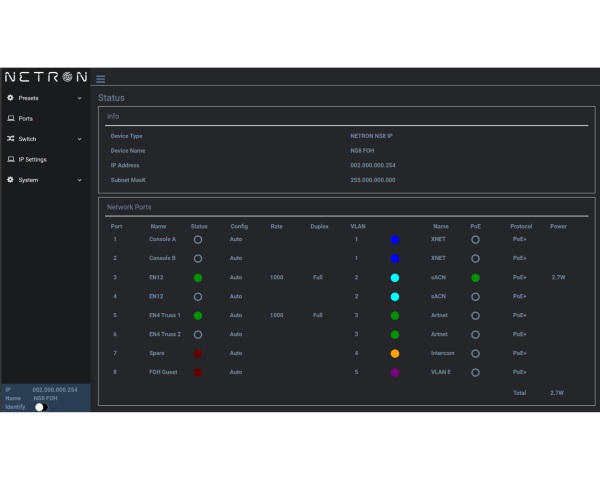Click IP address 002.000.000.254 in Info panel

point(373,165)
